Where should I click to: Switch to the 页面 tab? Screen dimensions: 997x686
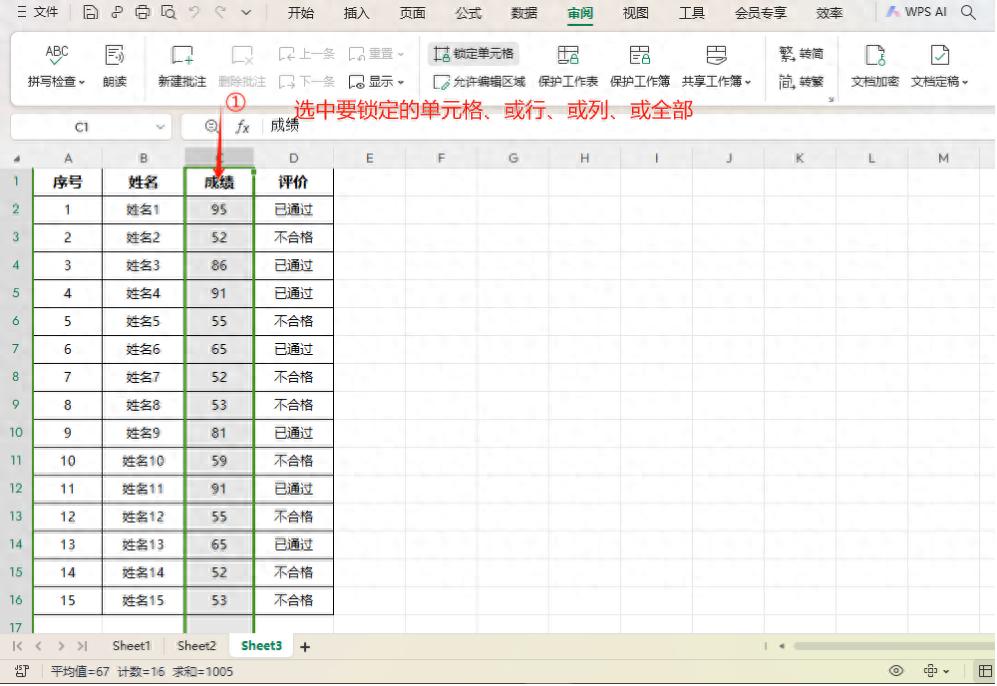412,13
